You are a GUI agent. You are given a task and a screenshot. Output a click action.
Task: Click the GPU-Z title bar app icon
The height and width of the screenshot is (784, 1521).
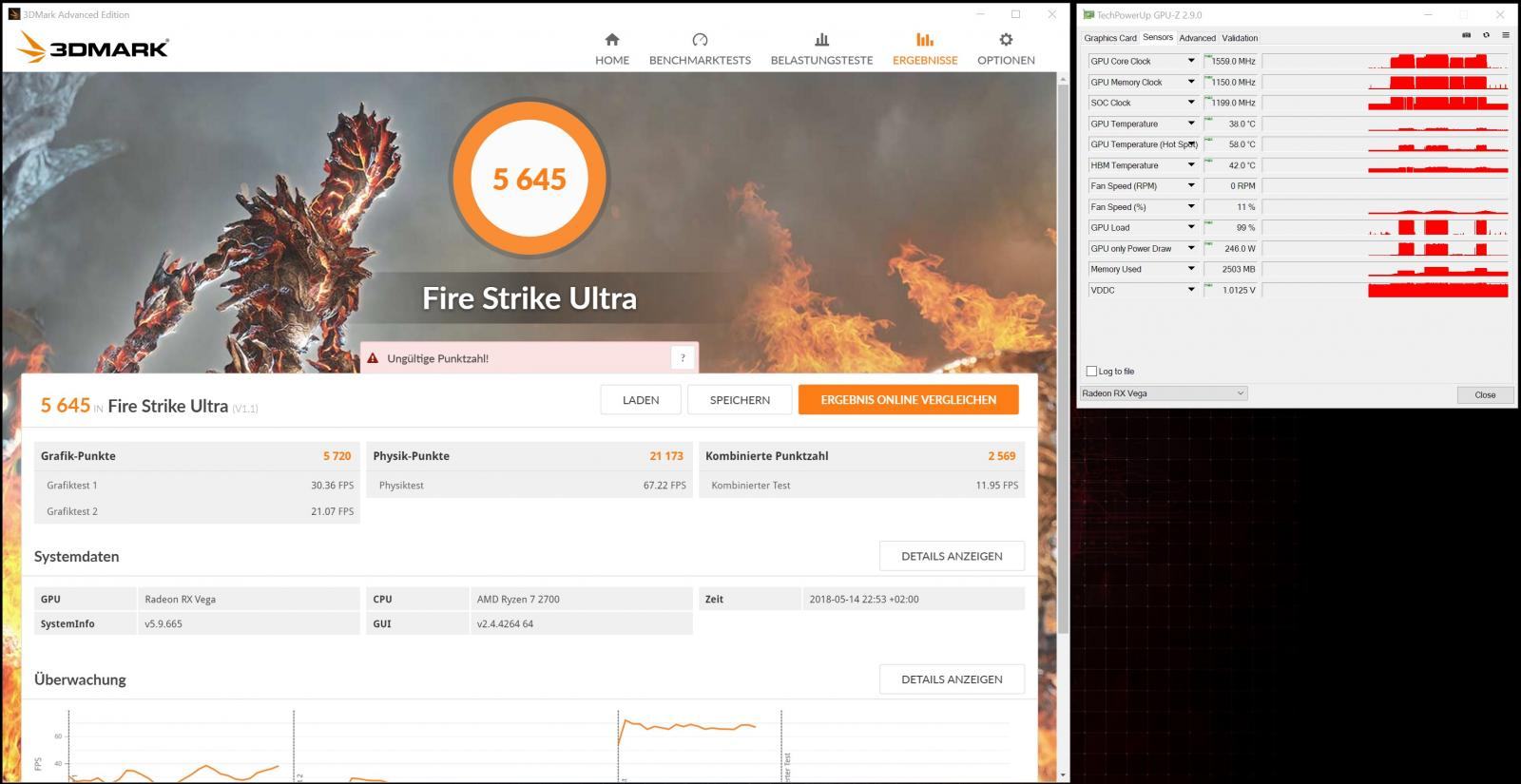(x=1088, y=14)
